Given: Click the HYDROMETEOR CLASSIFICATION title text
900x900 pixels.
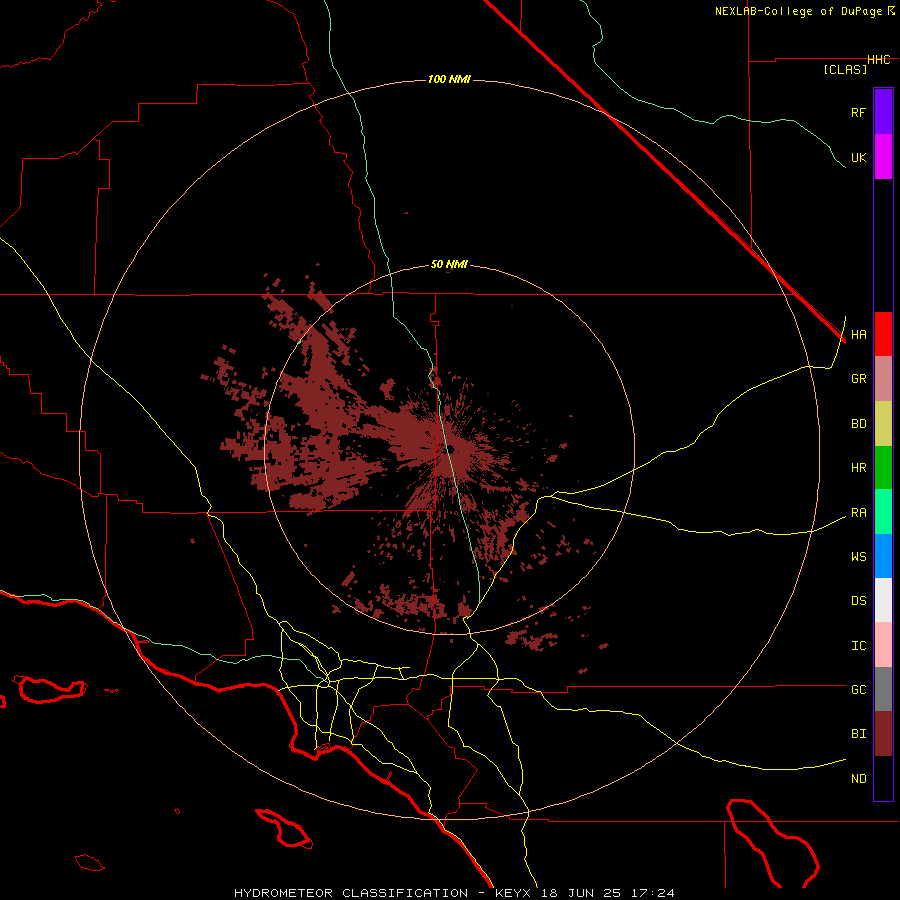Looking at the screenshot, I should [x=351, y=893].
